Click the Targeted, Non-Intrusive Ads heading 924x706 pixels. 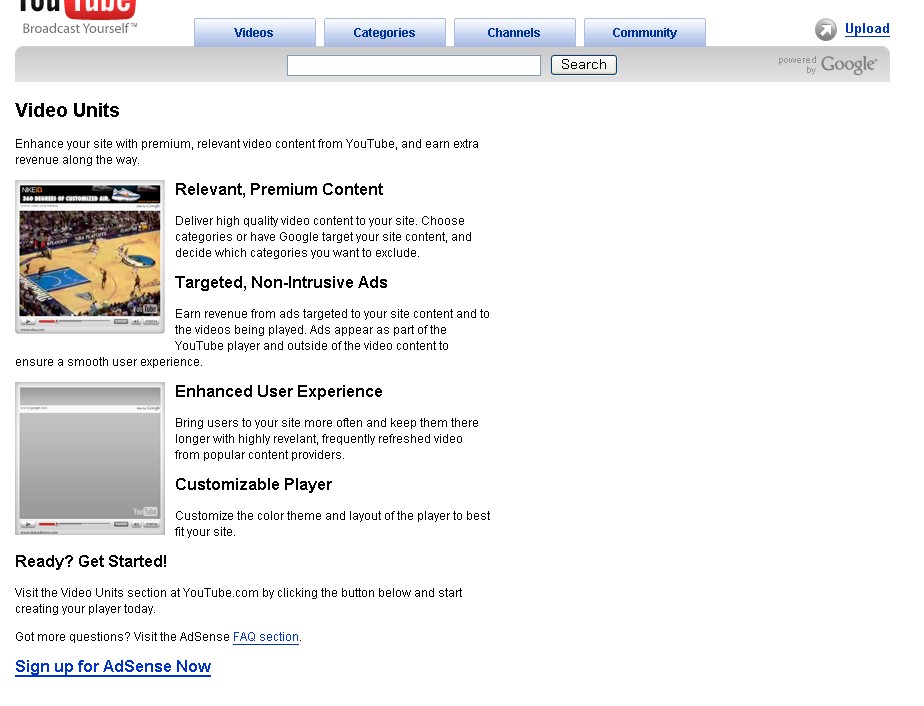tap(281, 282)
